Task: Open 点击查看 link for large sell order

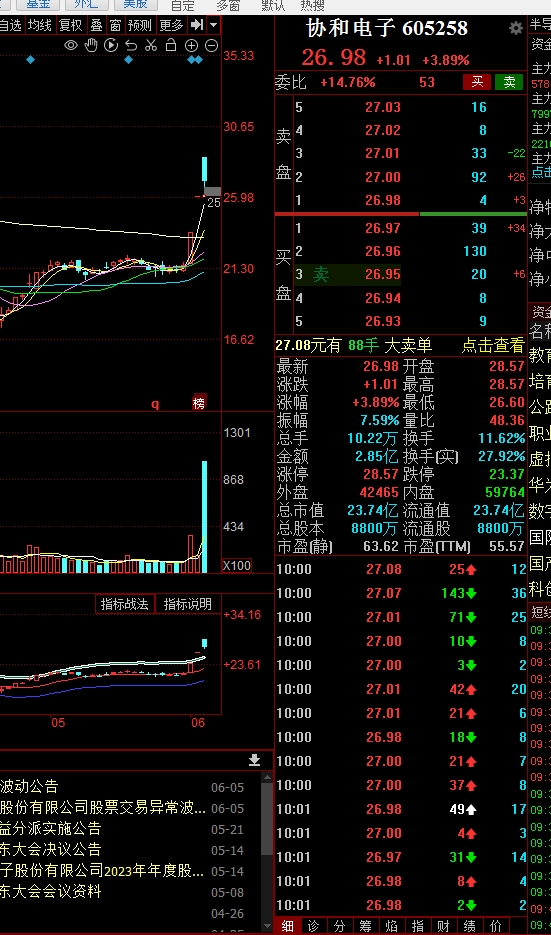Action: click(x=493, y=345)
